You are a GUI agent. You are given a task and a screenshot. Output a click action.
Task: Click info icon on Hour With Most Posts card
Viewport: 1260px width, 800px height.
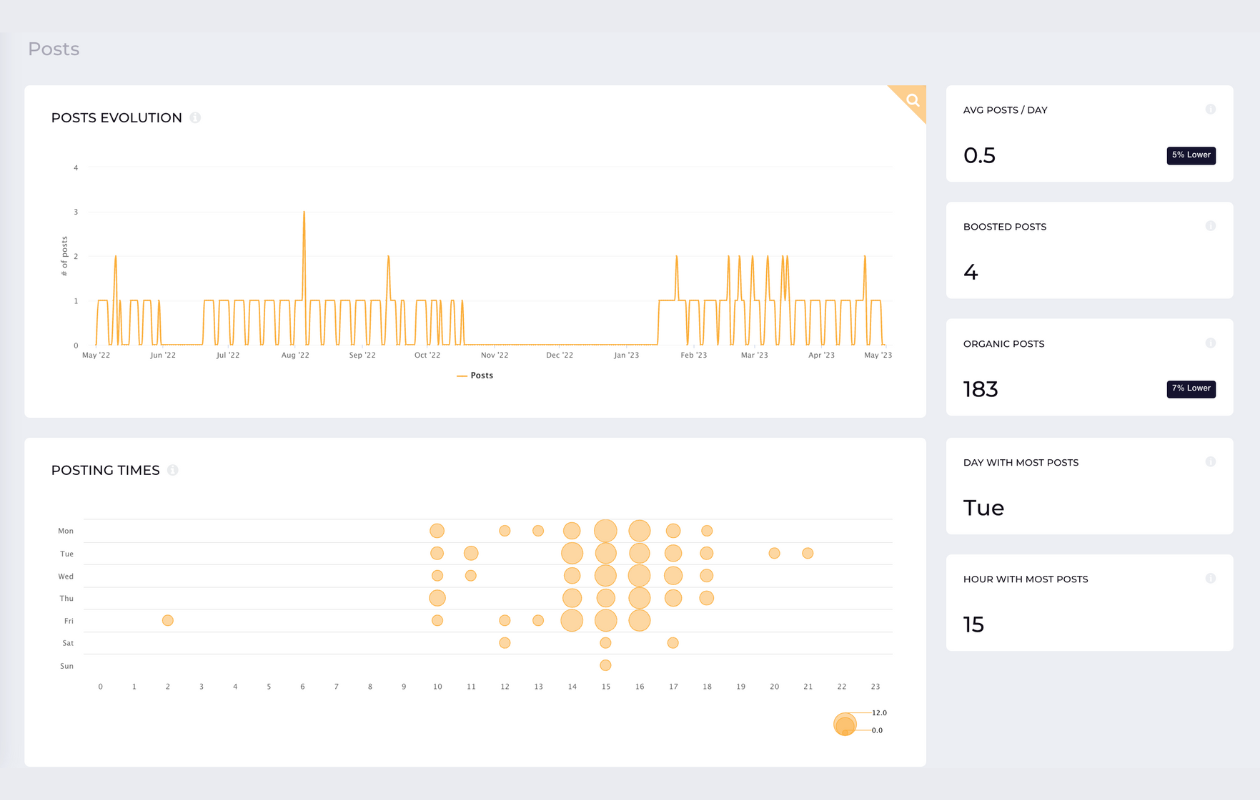pyautogui.click(x=1210, y=579)
